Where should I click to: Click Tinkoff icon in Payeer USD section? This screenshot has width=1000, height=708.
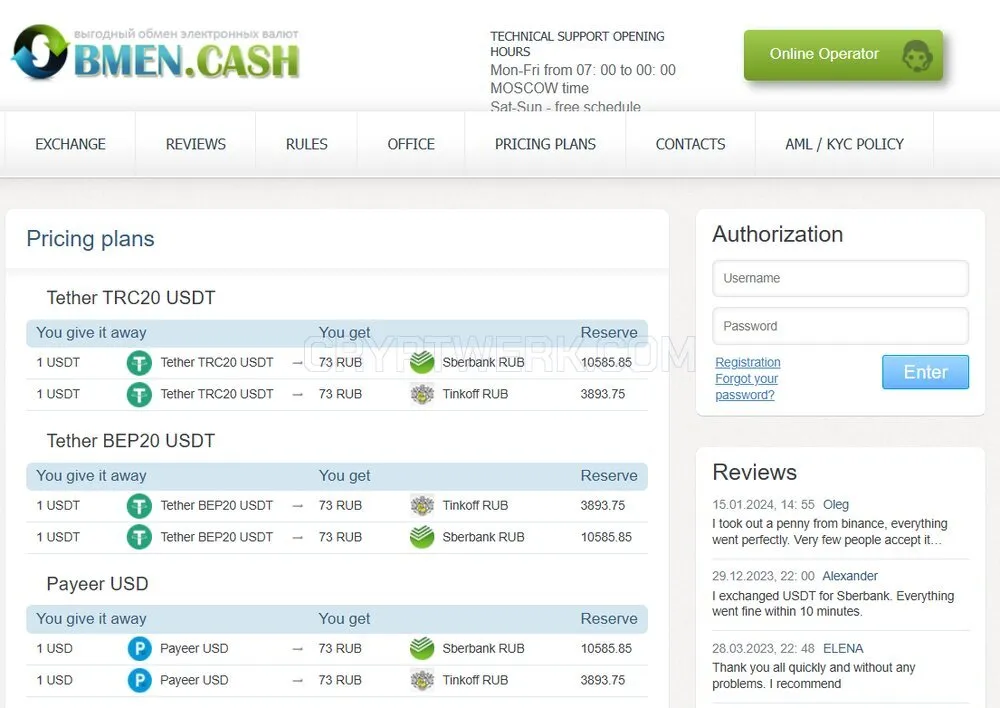tap(422, 680)
